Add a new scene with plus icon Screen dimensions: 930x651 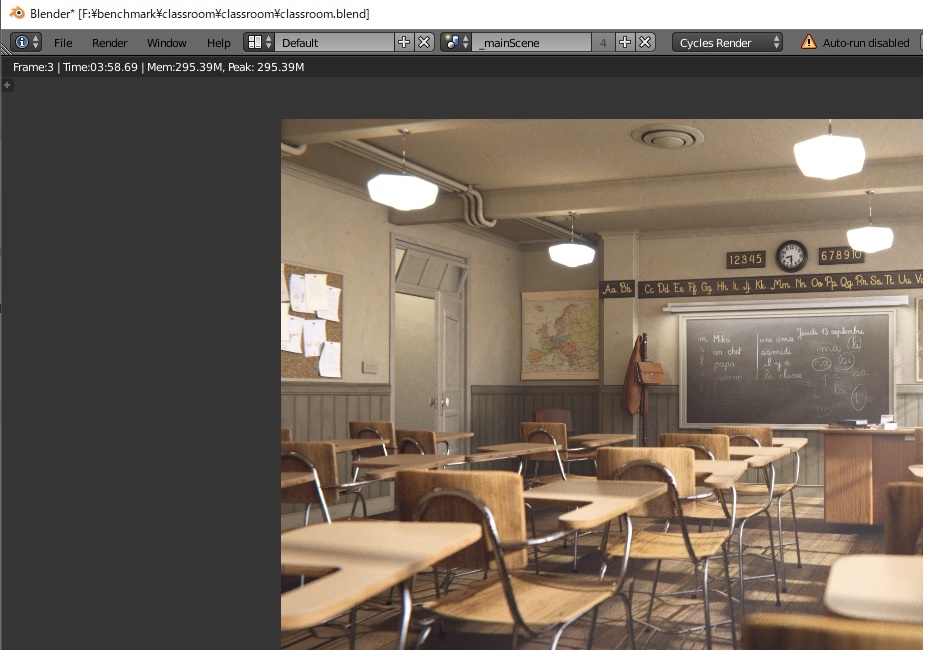(625, 42)
